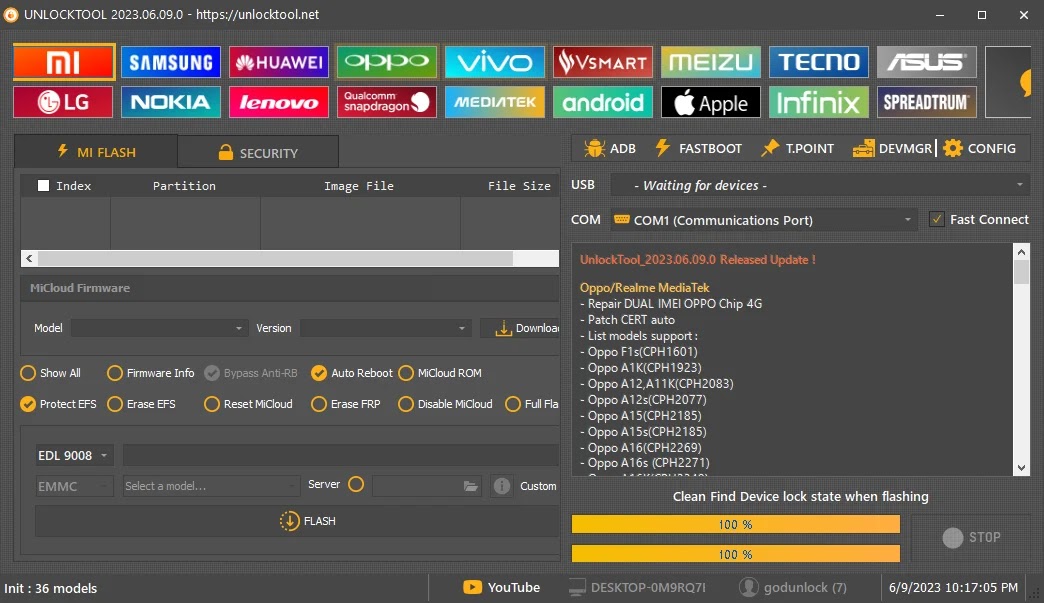Open CONFIG settings gear
This screenshot has height=603, width=1044.
(980, 148)
